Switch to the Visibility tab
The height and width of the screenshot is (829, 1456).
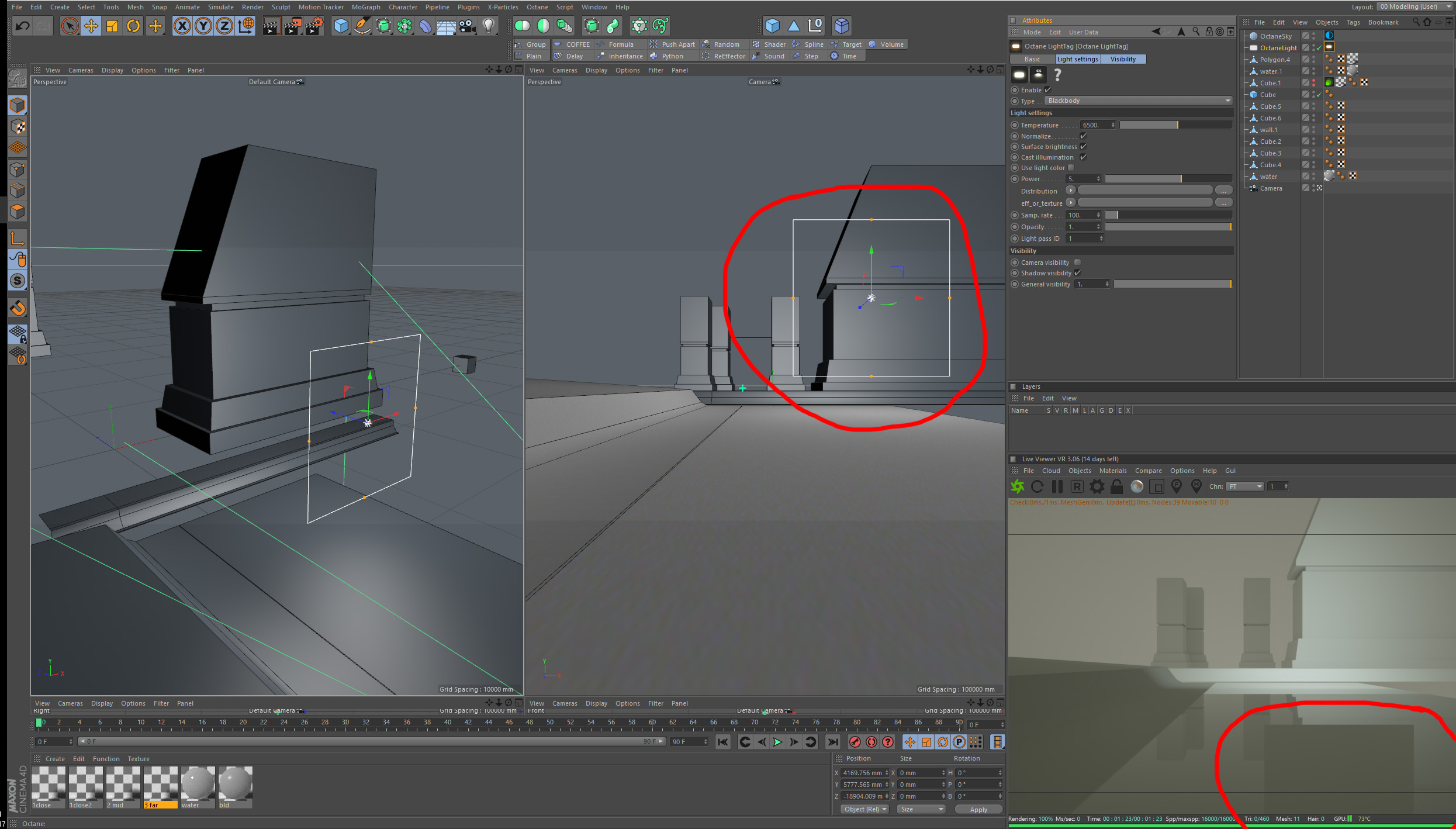click(x=1122, y=59)
